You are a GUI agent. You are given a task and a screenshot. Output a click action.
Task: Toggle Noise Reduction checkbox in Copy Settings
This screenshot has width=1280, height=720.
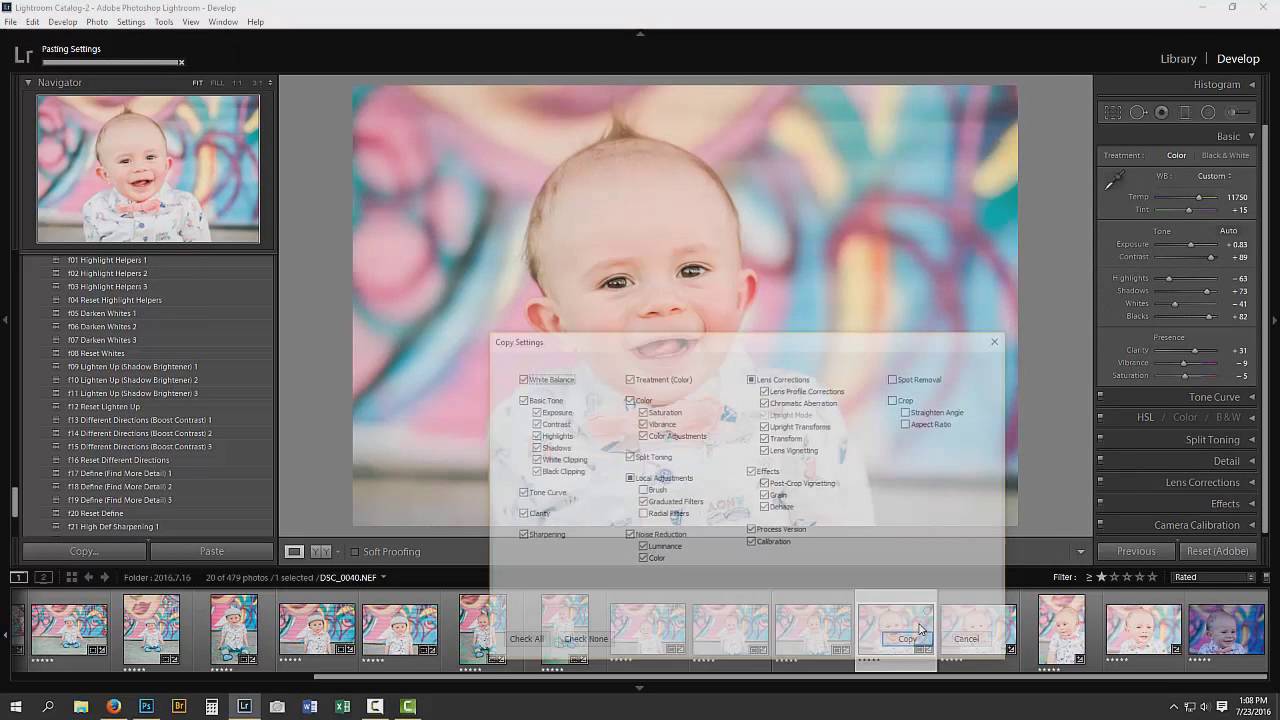coord(630,534)
